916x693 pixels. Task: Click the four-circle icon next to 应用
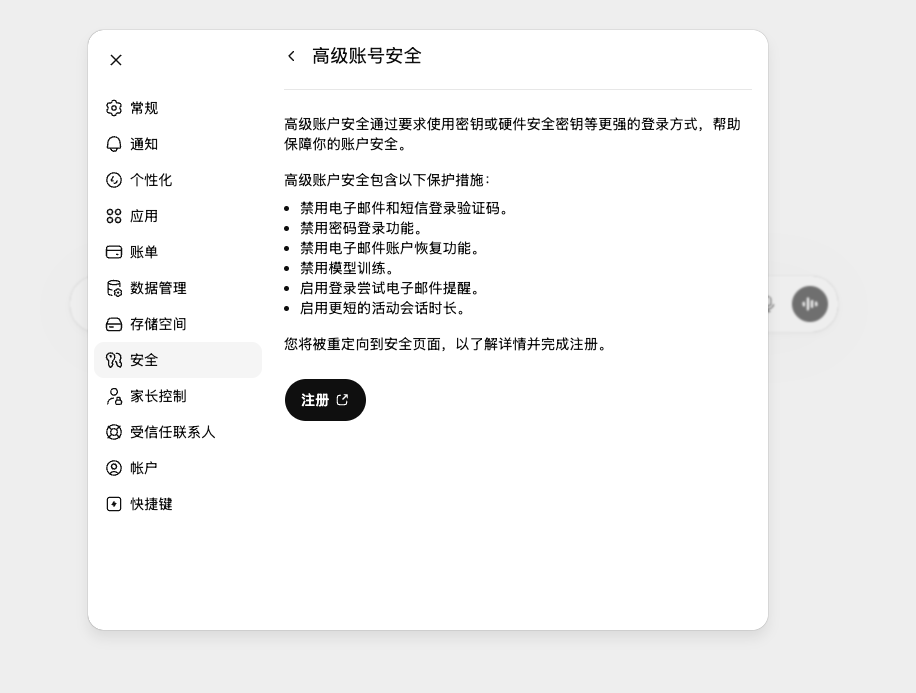[114, 216]
